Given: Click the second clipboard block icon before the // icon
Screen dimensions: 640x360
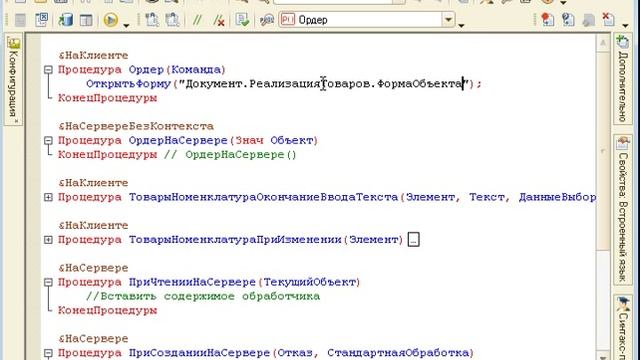Looking at the screenshot, I should [172, 20].
